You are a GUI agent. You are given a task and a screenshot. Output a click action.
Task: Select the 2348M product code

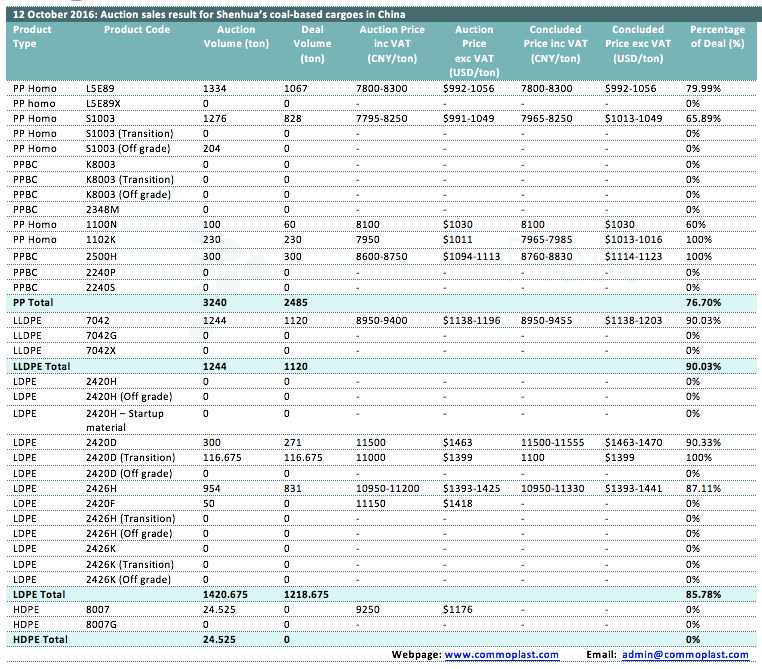pos(103,209)
